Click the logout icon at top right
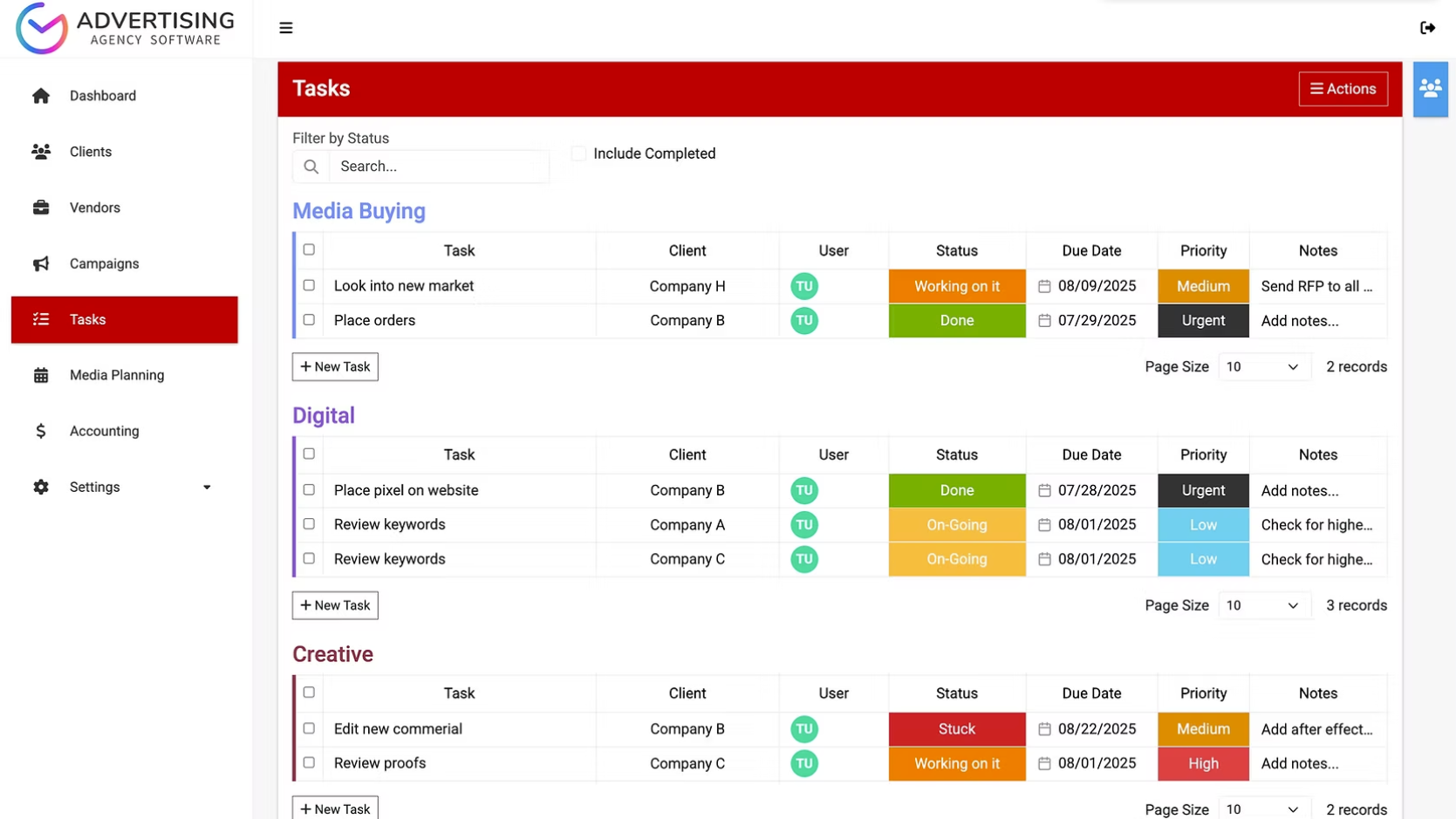The width and height of the screenshot is (1456, 819). (1428, 27)
